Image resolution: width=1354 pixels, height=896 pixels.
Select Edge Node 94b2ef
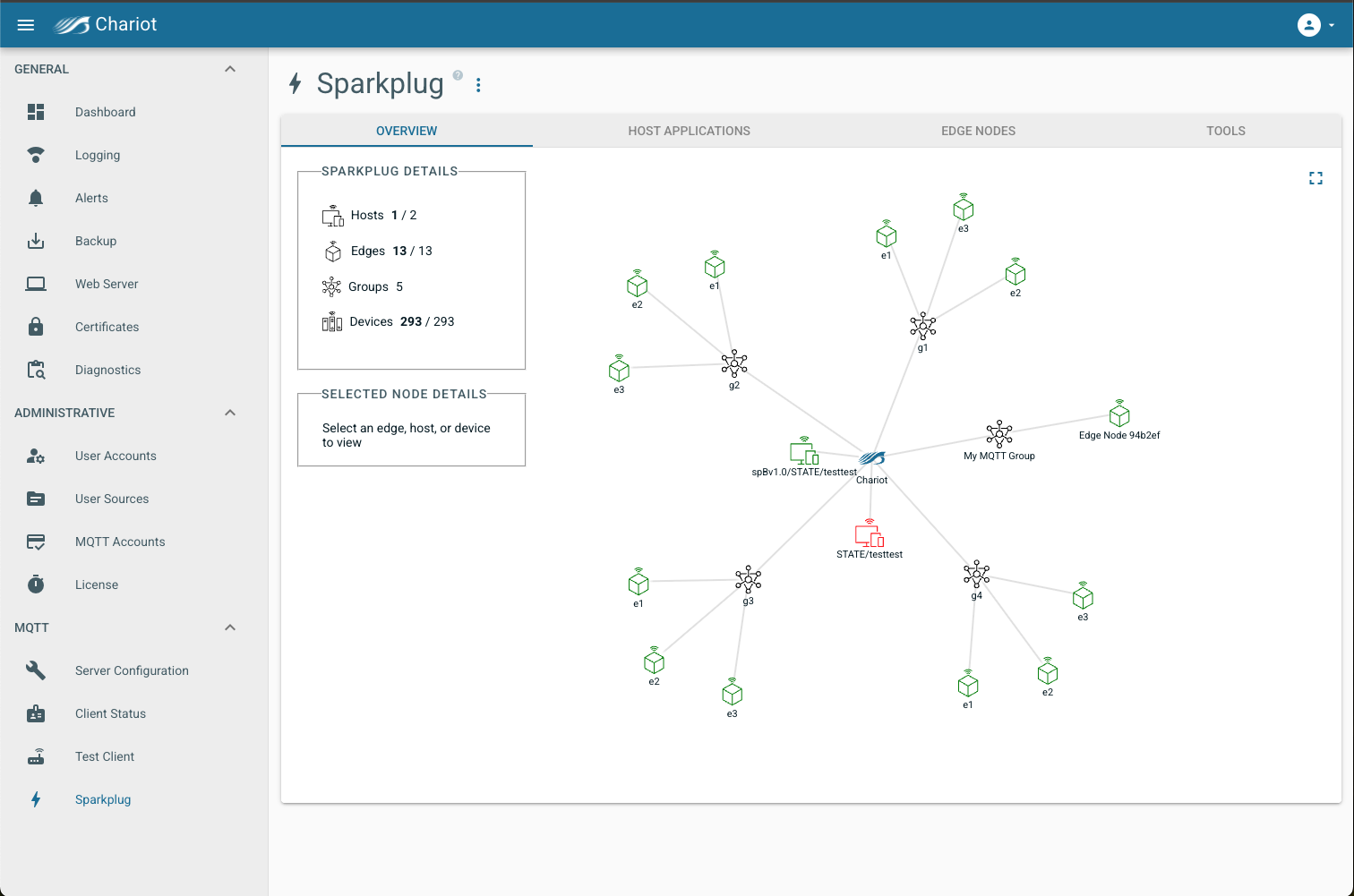click(x=1119, y=414)
